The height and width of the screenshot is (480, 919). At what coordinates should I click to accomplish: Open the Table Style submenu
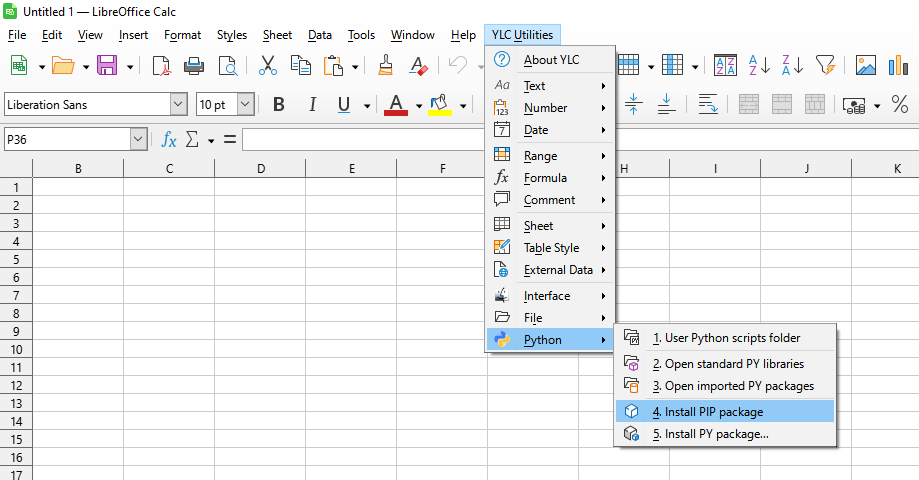(x=551, y=248)
